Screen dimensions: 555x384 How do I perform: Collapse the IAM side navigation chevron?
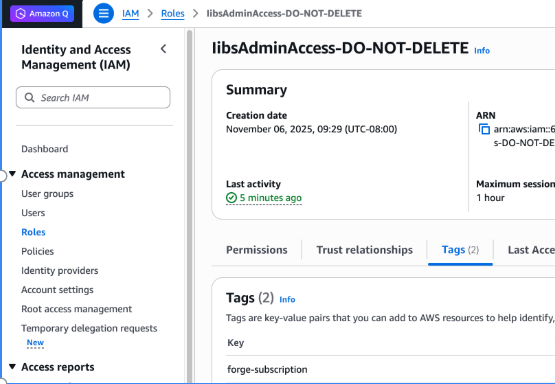coord(164,49)
